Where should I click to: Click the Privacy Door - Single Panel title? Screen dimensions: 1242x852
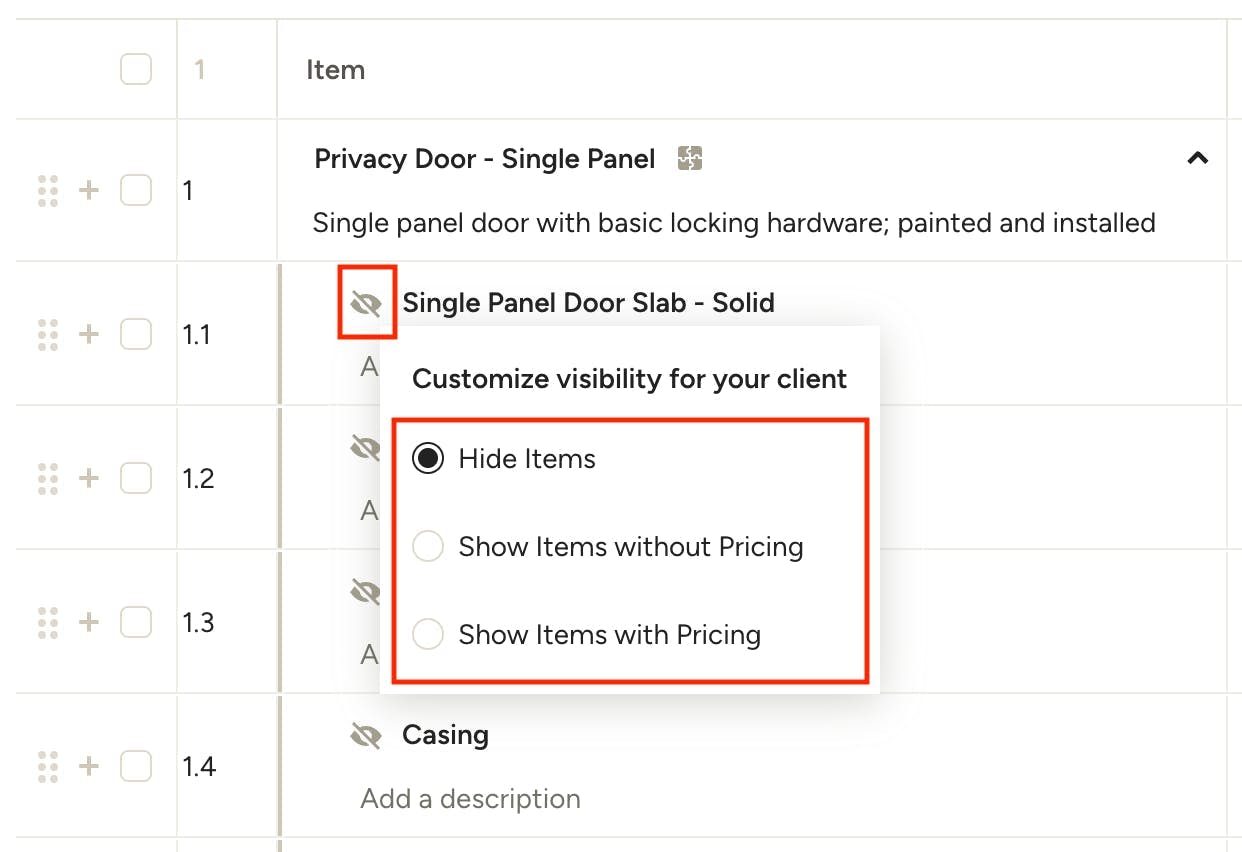485,159
